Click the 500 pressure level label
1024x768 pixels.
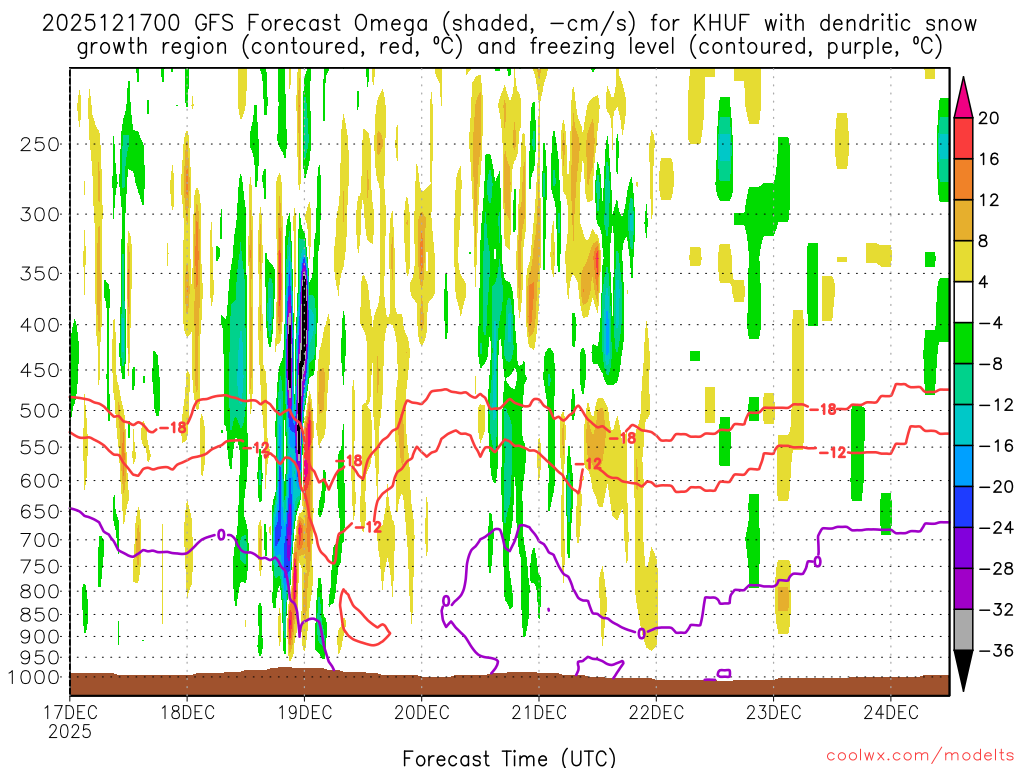pyautogui.click(x=40, y=411)
